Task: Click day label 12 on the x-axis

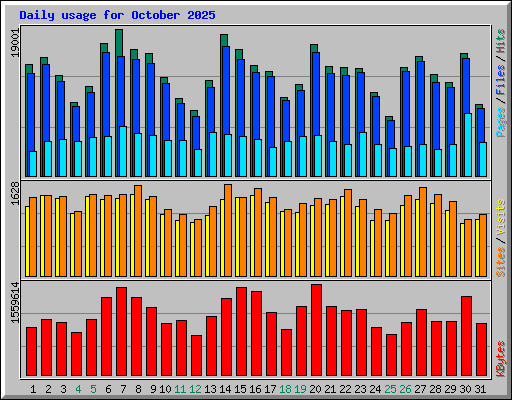Action: (x=195, y=389)
